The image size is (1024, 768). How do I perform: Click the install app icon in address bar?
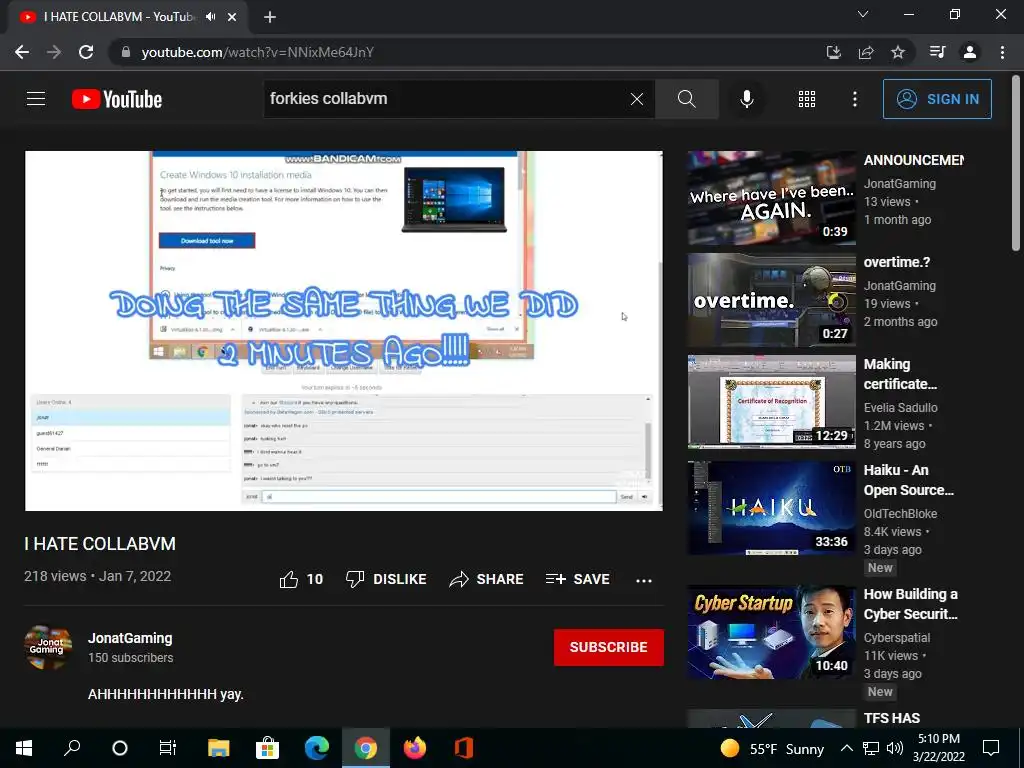(x=833, y=52)
